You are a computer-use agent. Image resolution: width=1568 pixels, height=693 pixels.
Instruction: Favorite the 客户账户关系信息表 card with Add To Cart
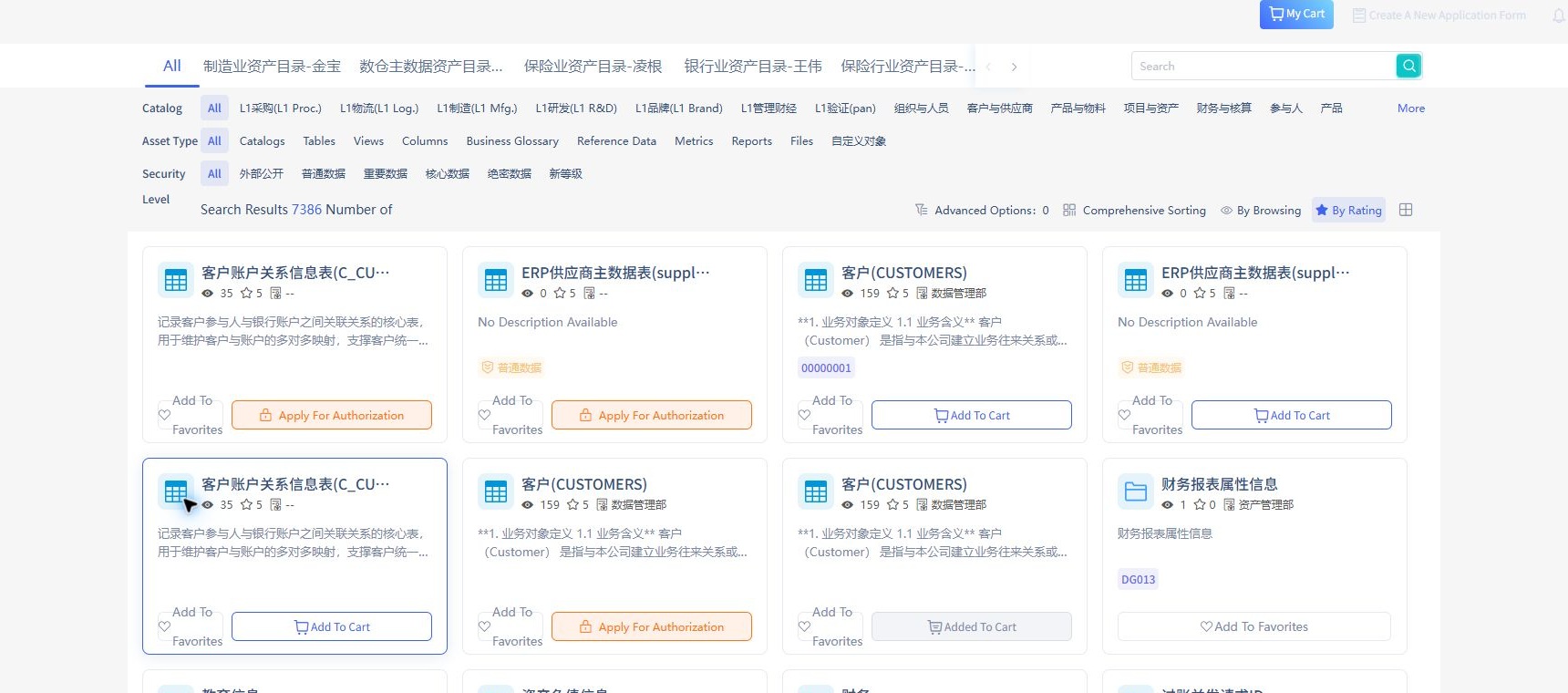(191, 626)
